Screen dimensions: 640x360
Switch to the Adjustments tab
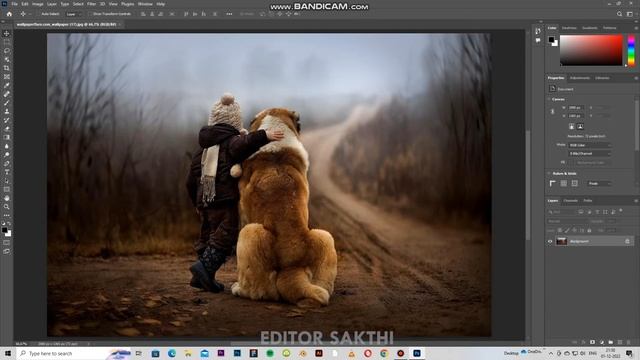580,78
